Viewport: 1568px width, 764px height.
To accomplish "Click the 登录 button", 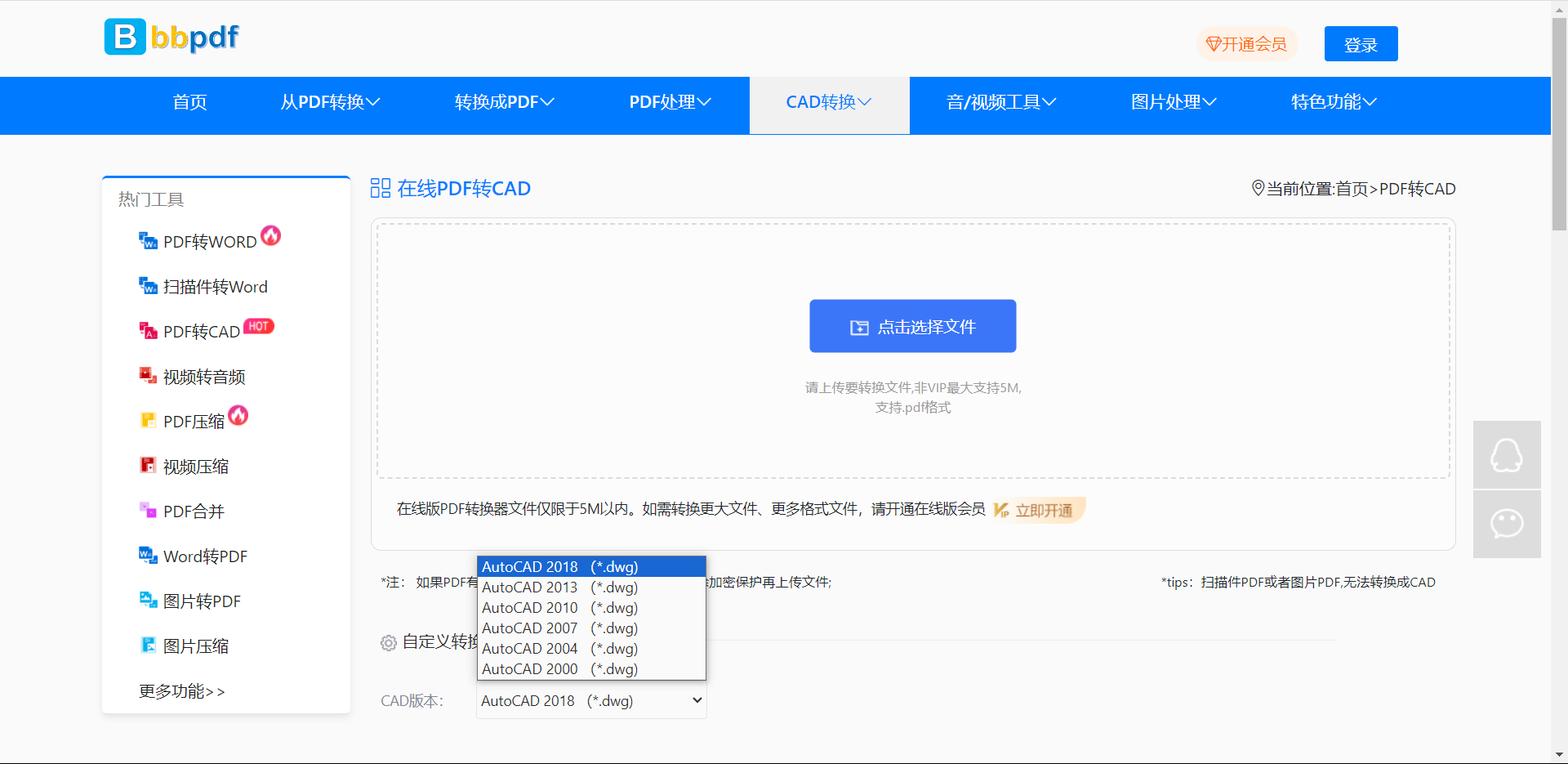I will coord(1361,44).
